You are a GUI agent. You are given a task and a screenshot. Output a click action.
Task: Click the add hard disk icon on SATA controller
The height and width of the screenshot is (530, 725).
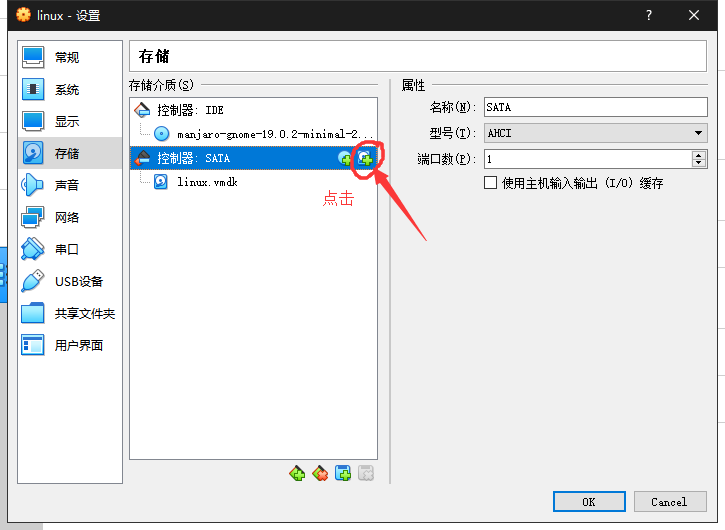(365, 158)
